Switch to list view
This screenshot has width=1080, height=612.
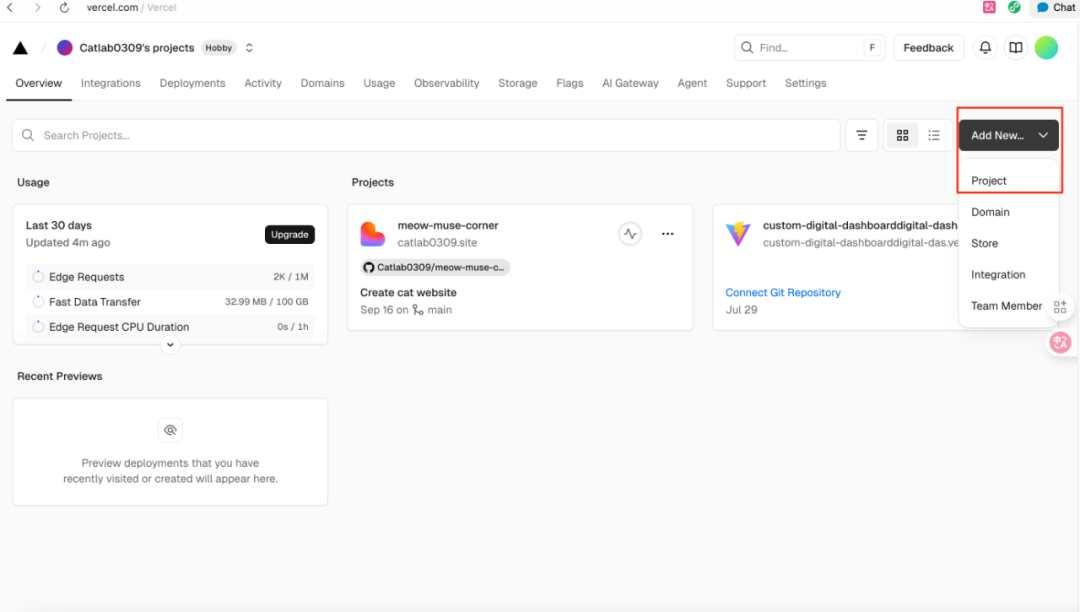tap(934, 136)
